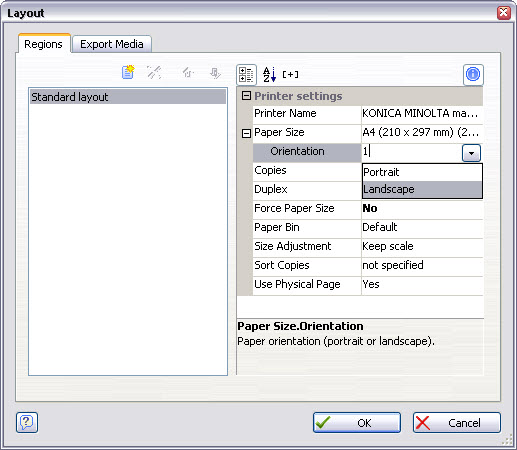Click the Paper Bin value Default
Screen dimensions: 517x450
(x=380, y=227)
